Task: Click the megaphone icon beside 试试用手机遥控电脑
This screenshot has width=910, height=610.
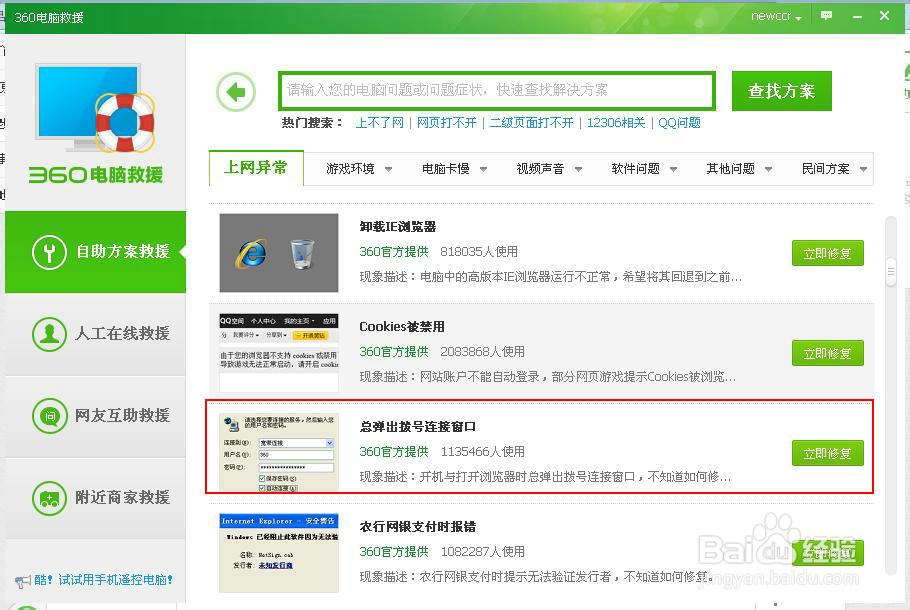Action: [x=23, y=580]
